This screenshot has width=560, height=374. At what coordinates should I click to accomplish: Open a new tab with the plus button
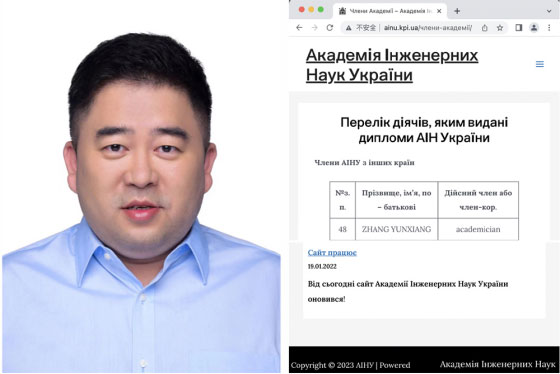[457, 11]
